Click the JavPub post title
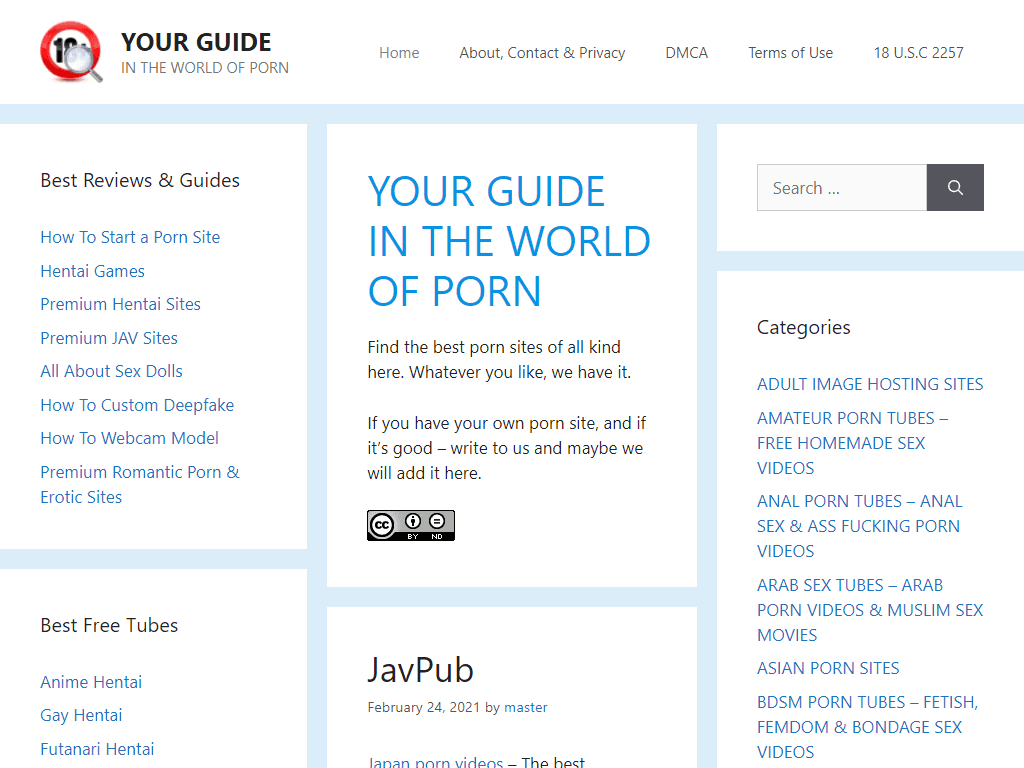This screenshot has height=768, width=1024. [421, 670]
